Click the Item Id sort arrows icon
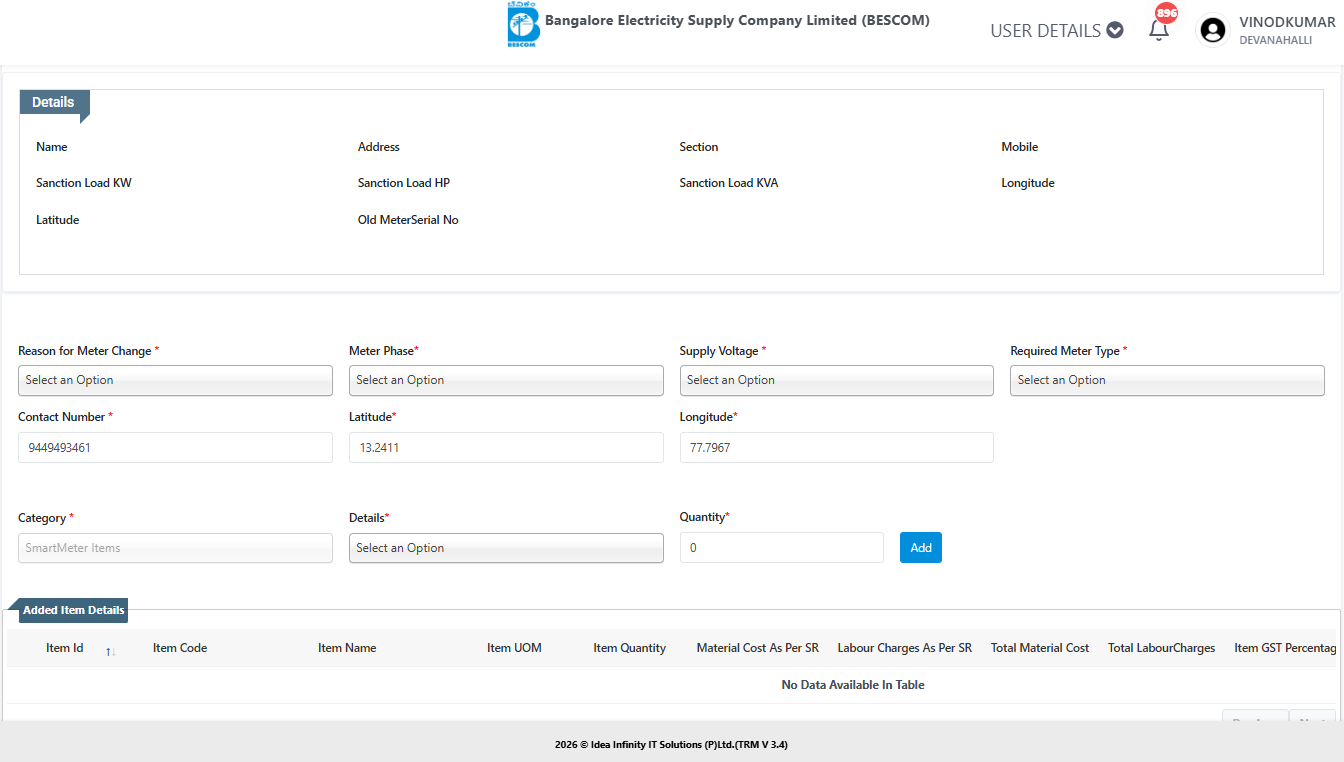The height and width of the screenshot is (762, 1344). coord(111,651)
